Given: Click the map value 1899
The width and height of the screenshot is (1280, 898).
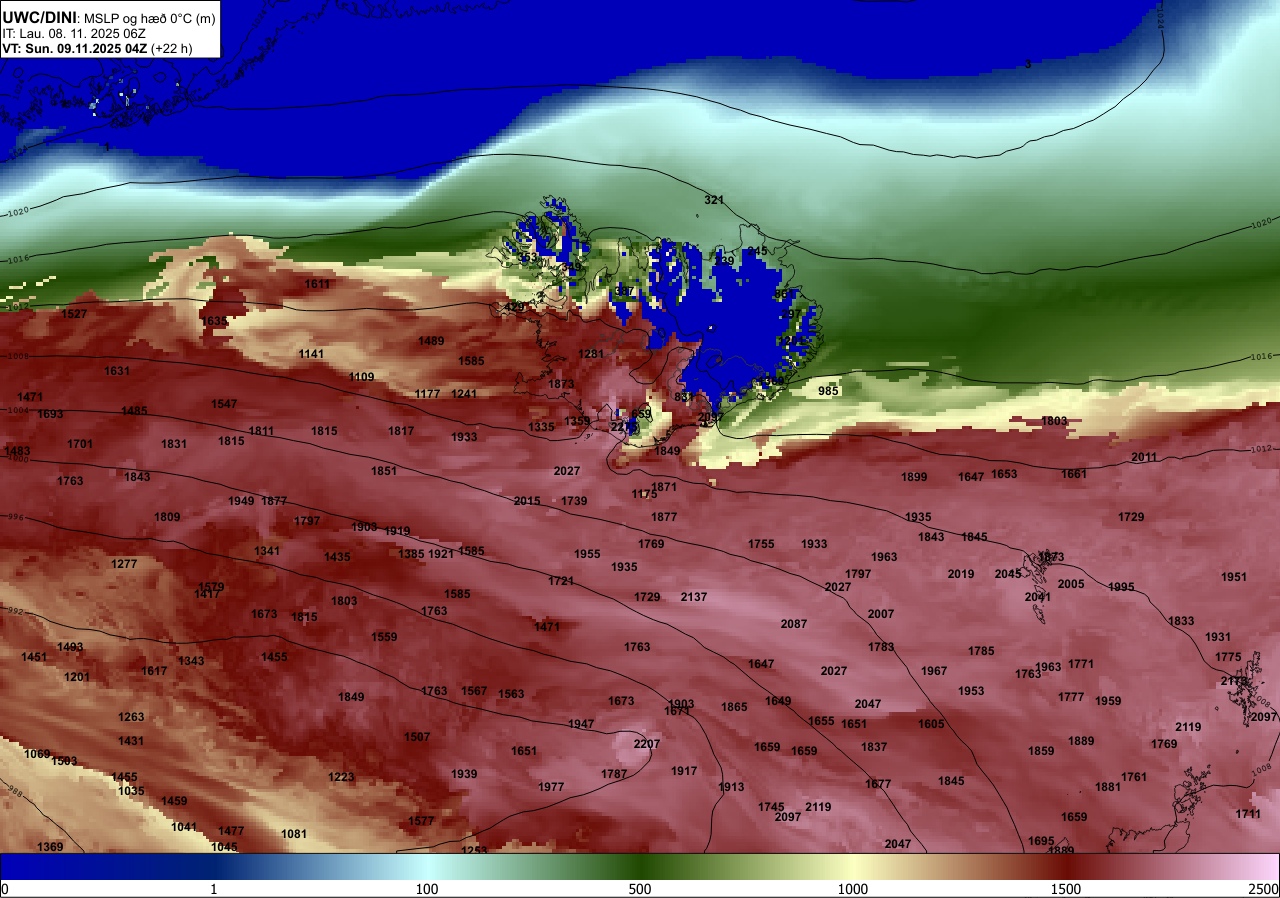Looking at the screenshot, I should pos(914,477).
